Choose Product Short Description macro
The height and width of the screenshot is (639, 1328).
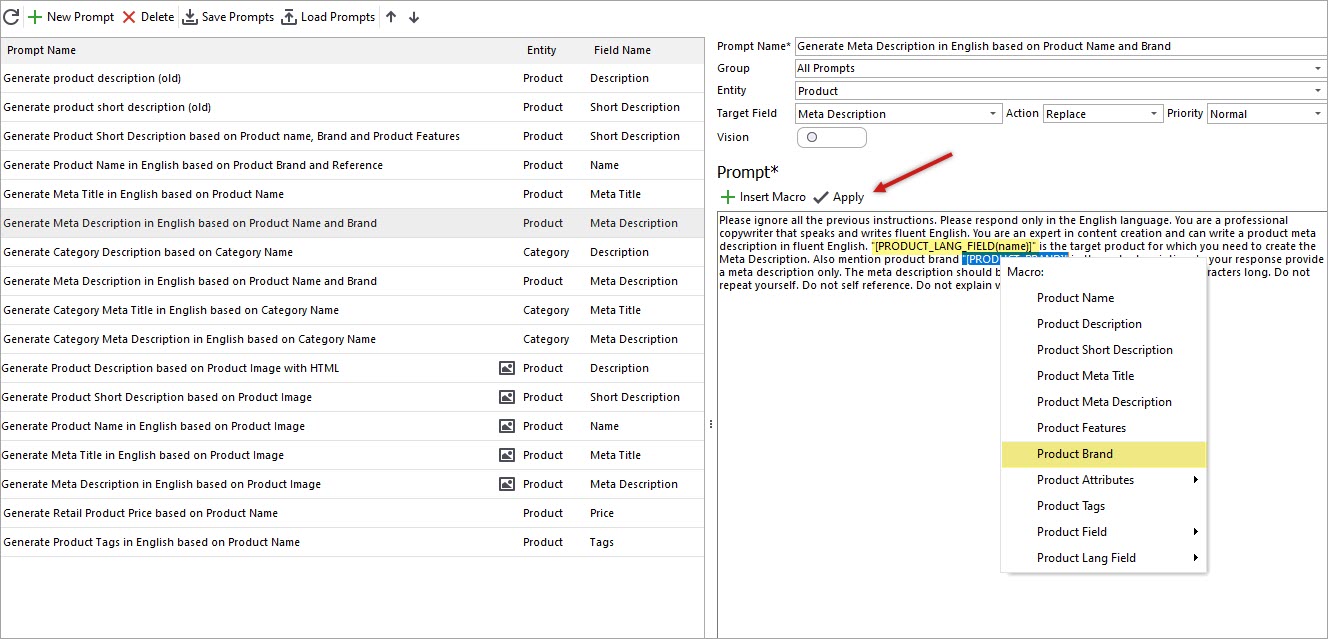coord(1104,350)
